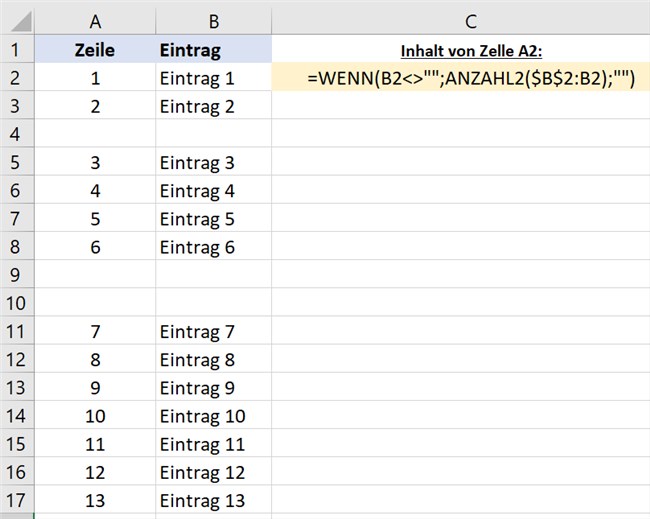Select row 10 header
This screenshot has width=650, height=519.
point(17,303)
